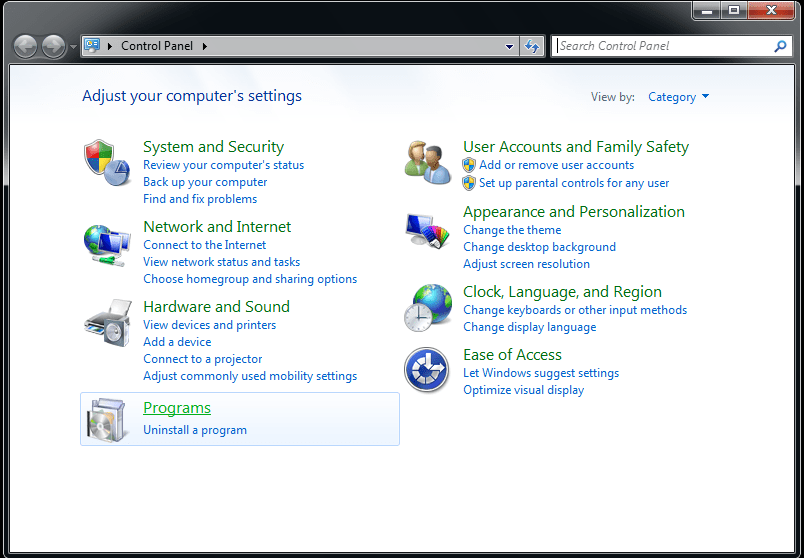Screen dimensions: 804x558
Task: Click the Refresh button in address bar
Action: click(x=532, y=46)
